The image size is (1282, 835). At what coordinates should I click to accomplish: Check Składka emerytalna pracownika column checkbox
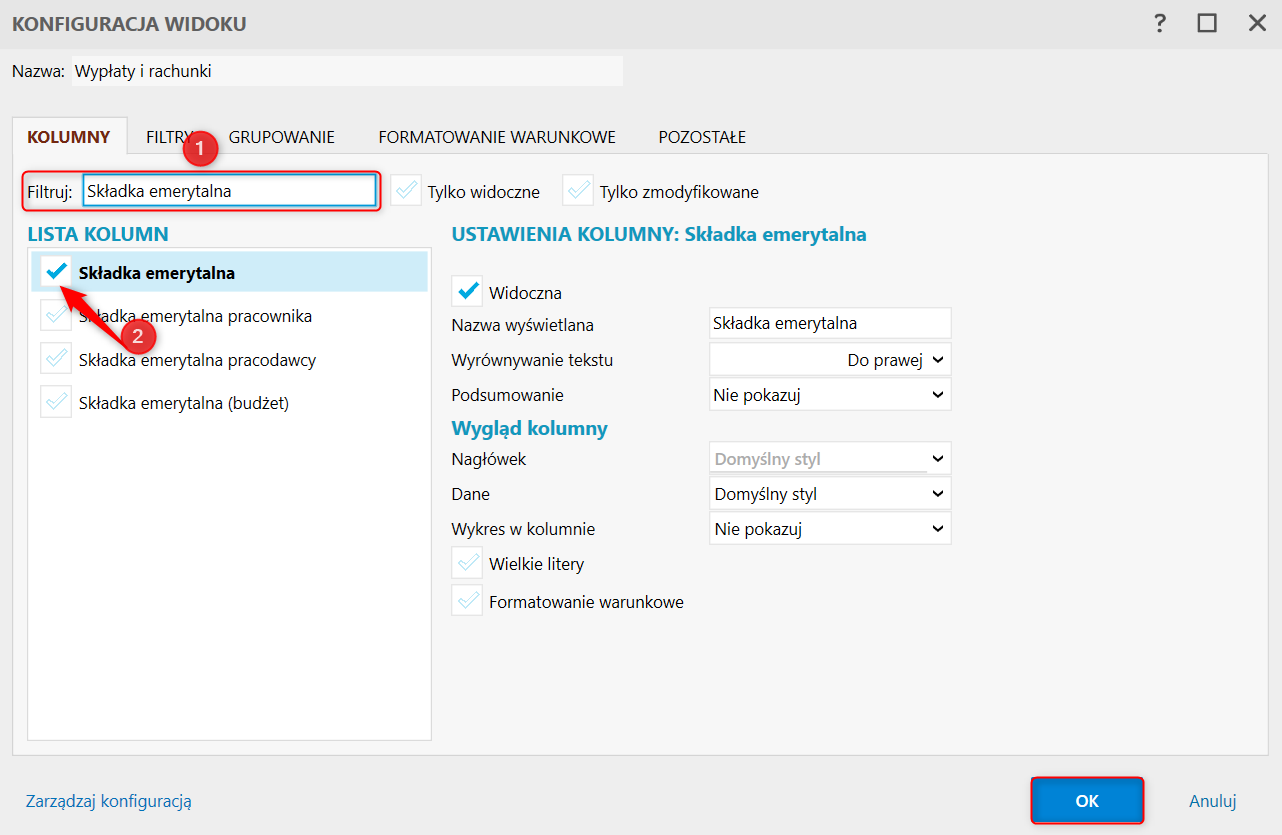point(56,316)
